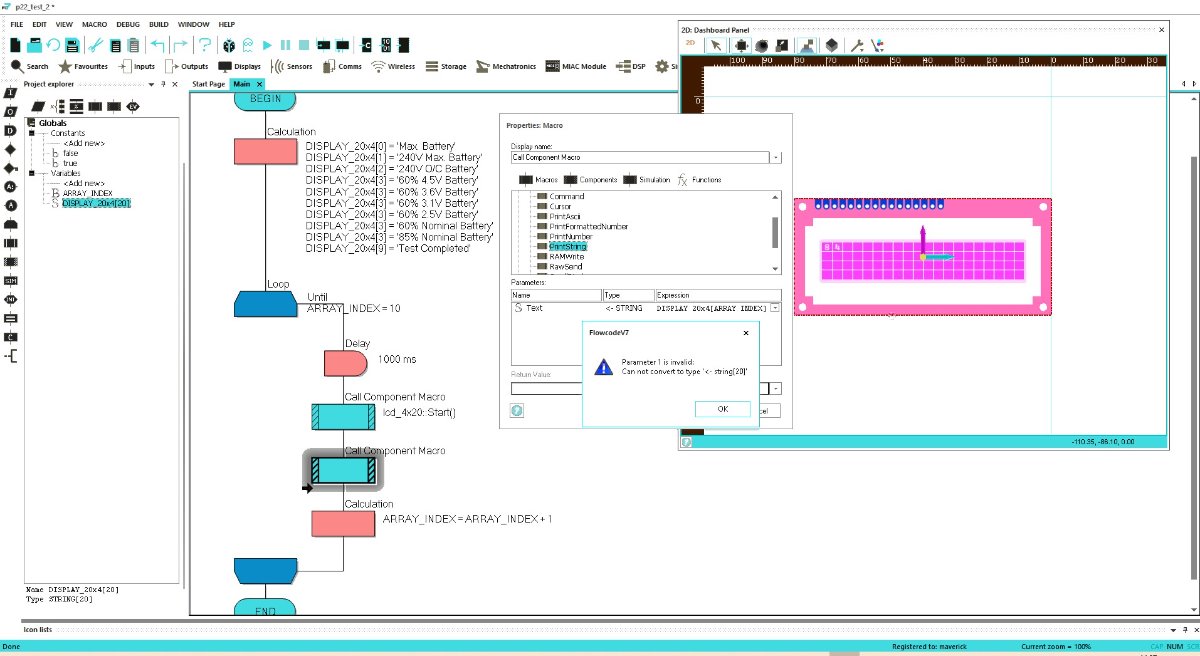This screenshot has width=1200, height=656.
Task: Switch to Components tab in Properties dialog
Action: (x=590, y=180)
